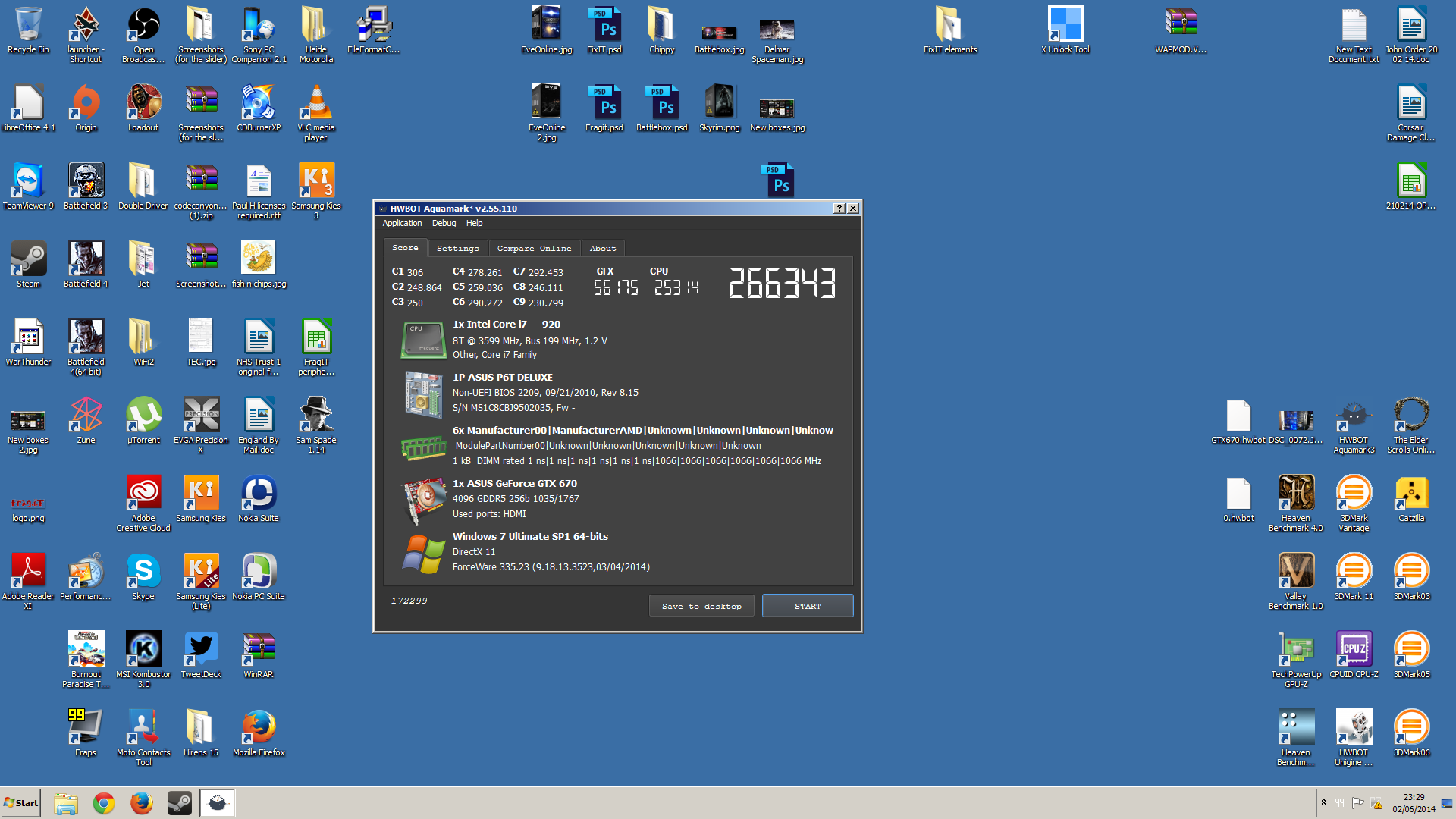
Task: Click the Intel Core i7 920 heading
Action: (507, 324)
